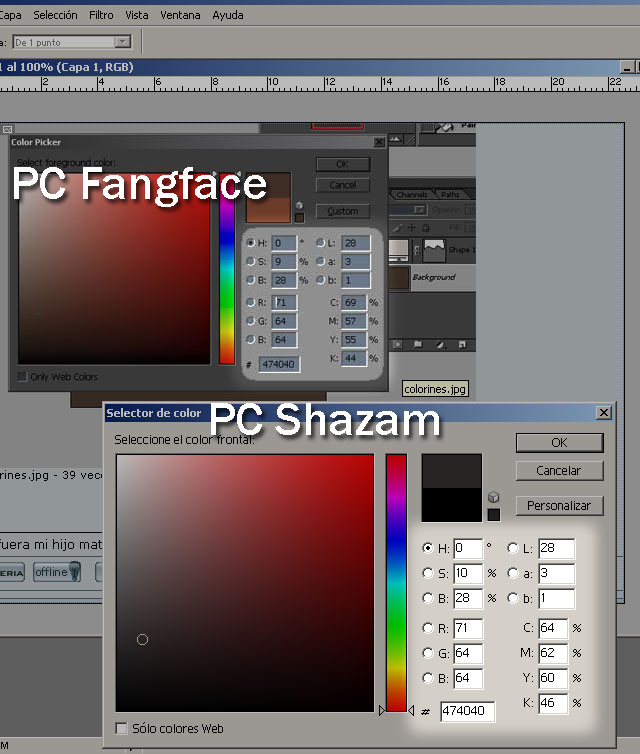Click the hex field showing 474040 in Selector de color
This screenshot has width=640, height=754.
467,711
